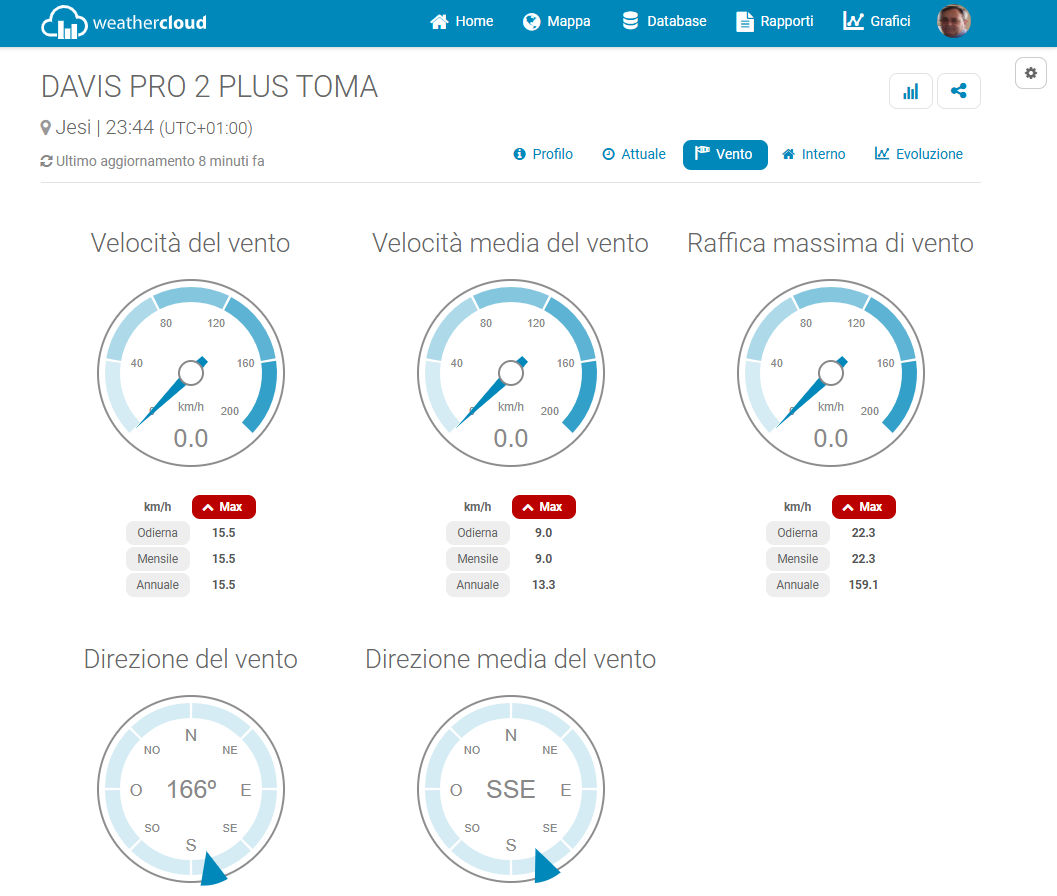This screenshot has width=1057, height=896.
Task: Open the Evoluzione tab
Action: tap(919, 154)
